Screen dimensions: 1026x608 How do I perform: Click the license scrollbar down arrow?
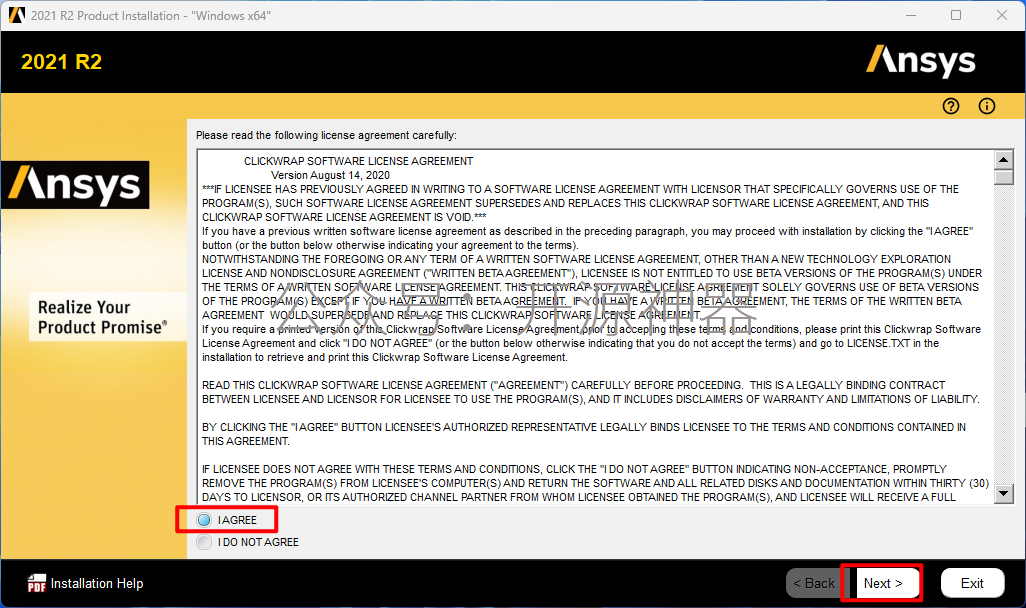click(x=1004, y=493)
